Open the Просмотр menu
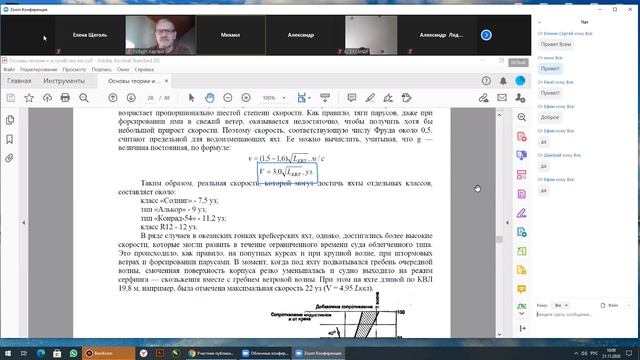 [x=74, y=69]
